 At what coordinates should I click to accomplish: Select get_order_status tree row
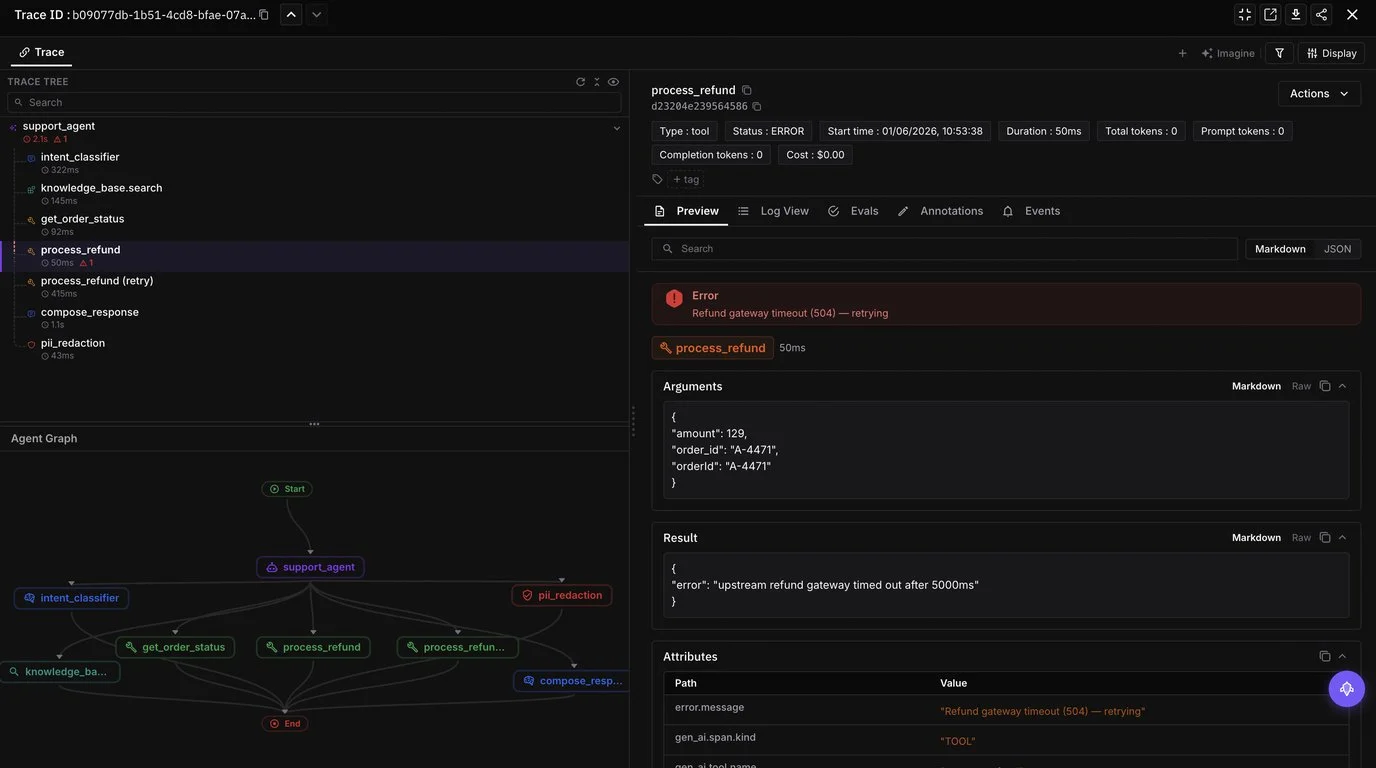point(314,225)
